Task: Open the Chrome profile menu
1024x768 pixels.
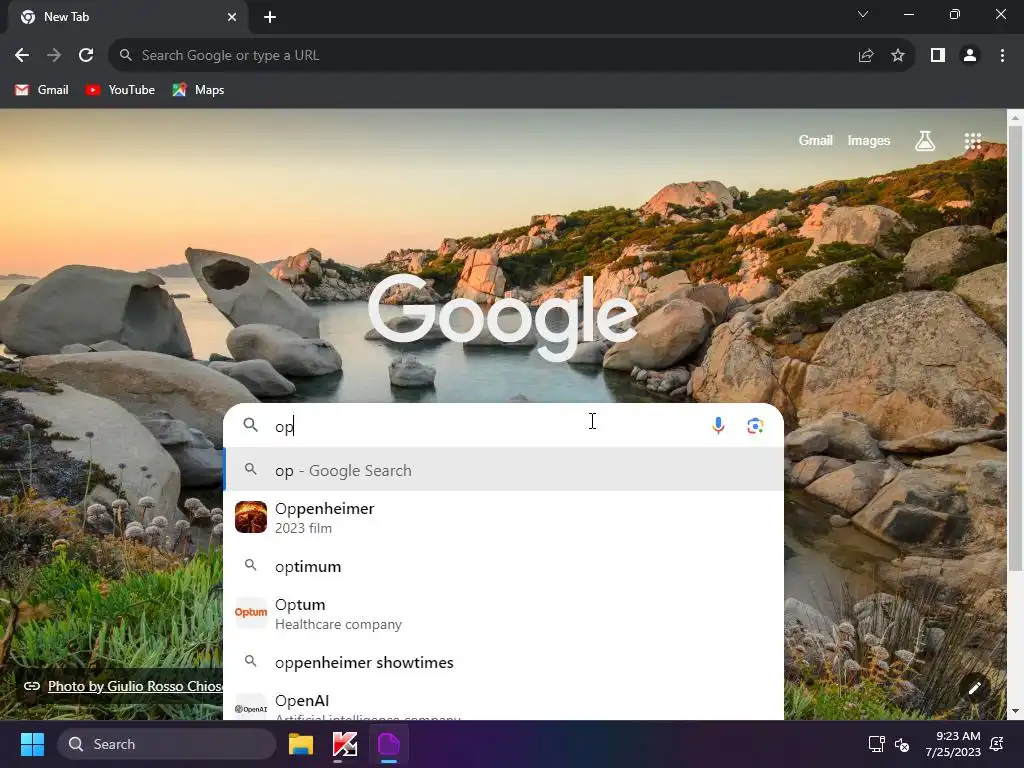Action: point(970,56)
